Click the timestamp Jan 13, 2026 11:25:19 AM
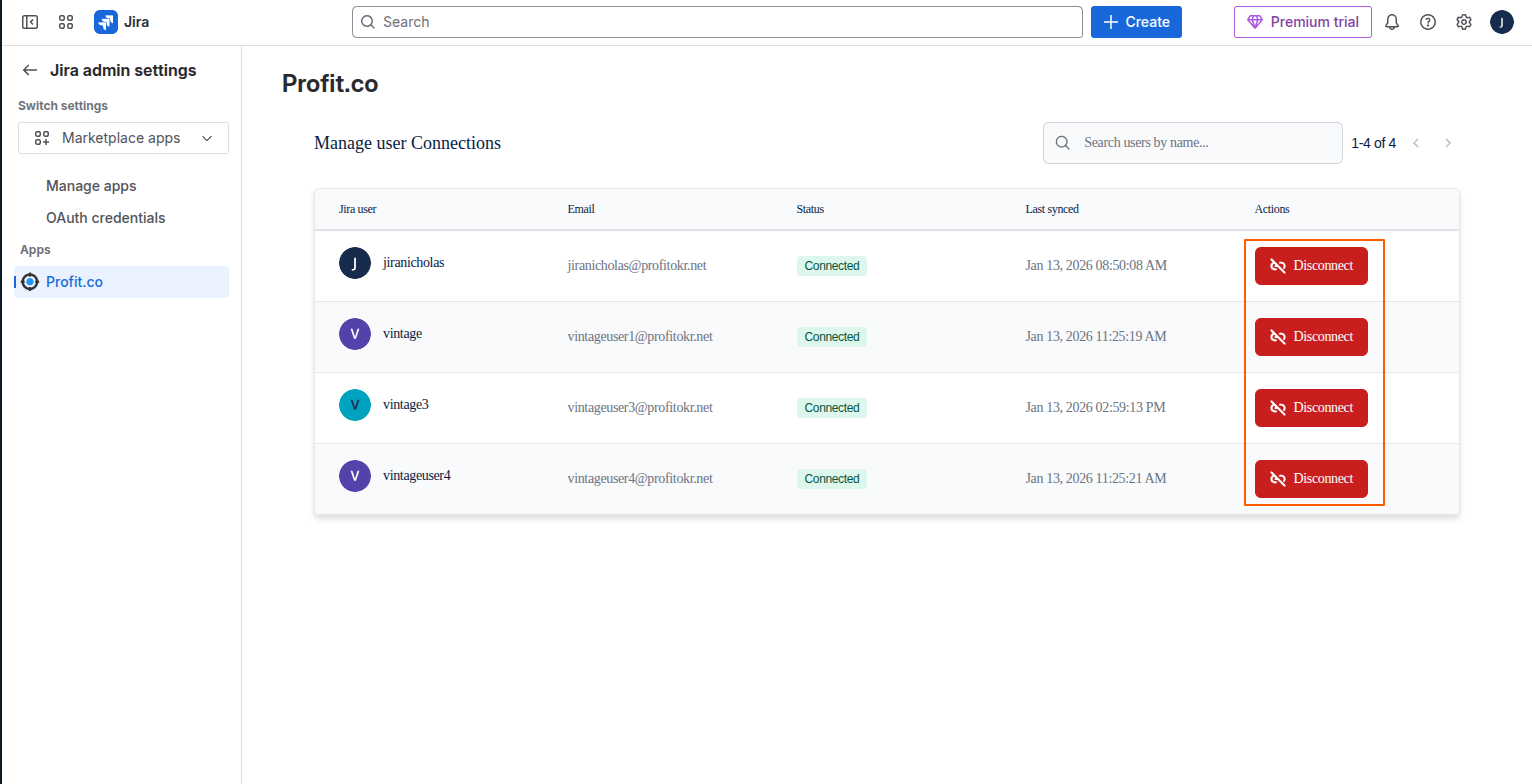Screen dimensions: 1532x784 (x=1096, y=337)
